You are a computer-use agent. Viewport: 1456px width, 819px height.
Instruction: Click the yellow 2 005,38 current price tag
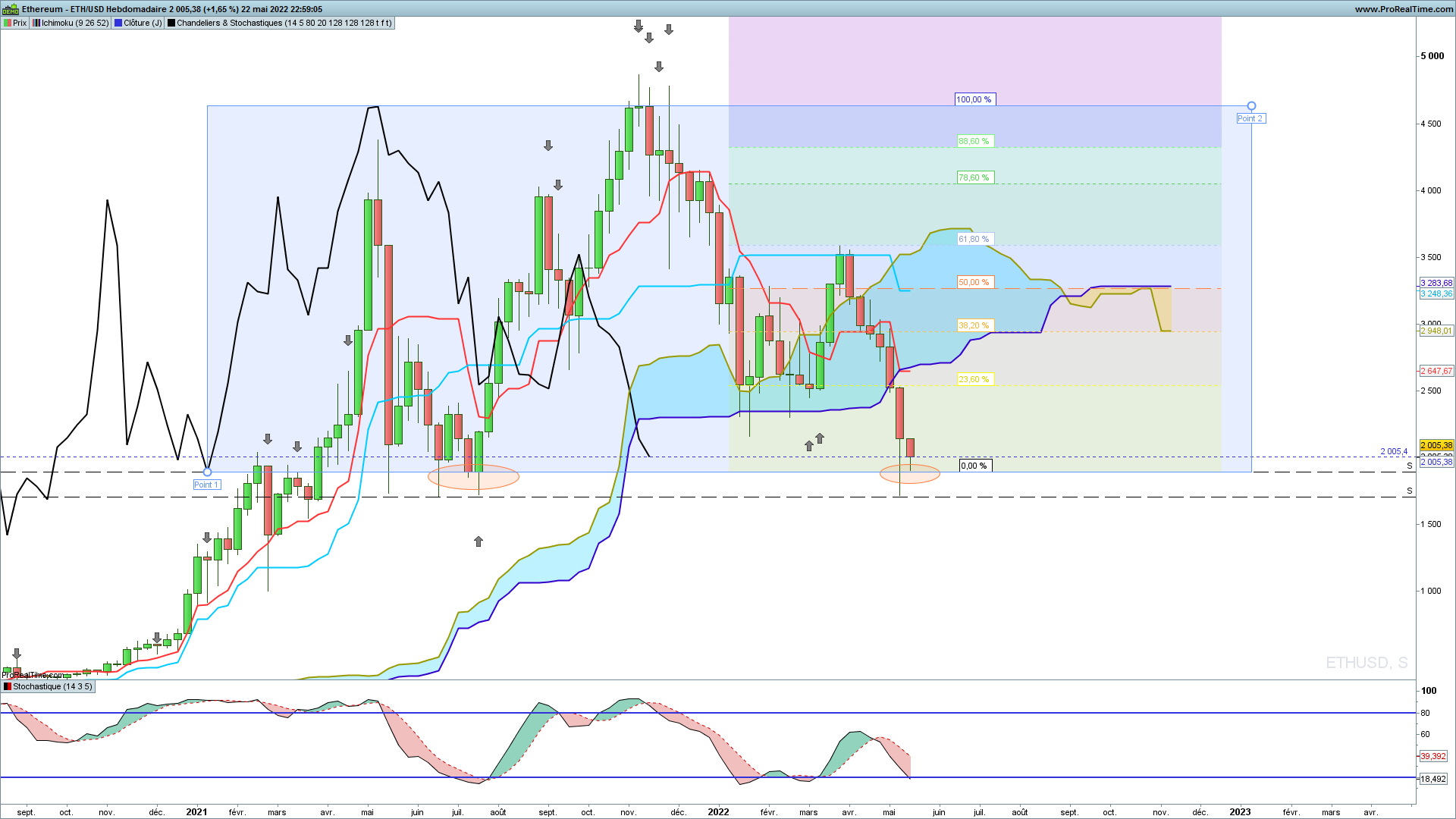[1436, 445]
